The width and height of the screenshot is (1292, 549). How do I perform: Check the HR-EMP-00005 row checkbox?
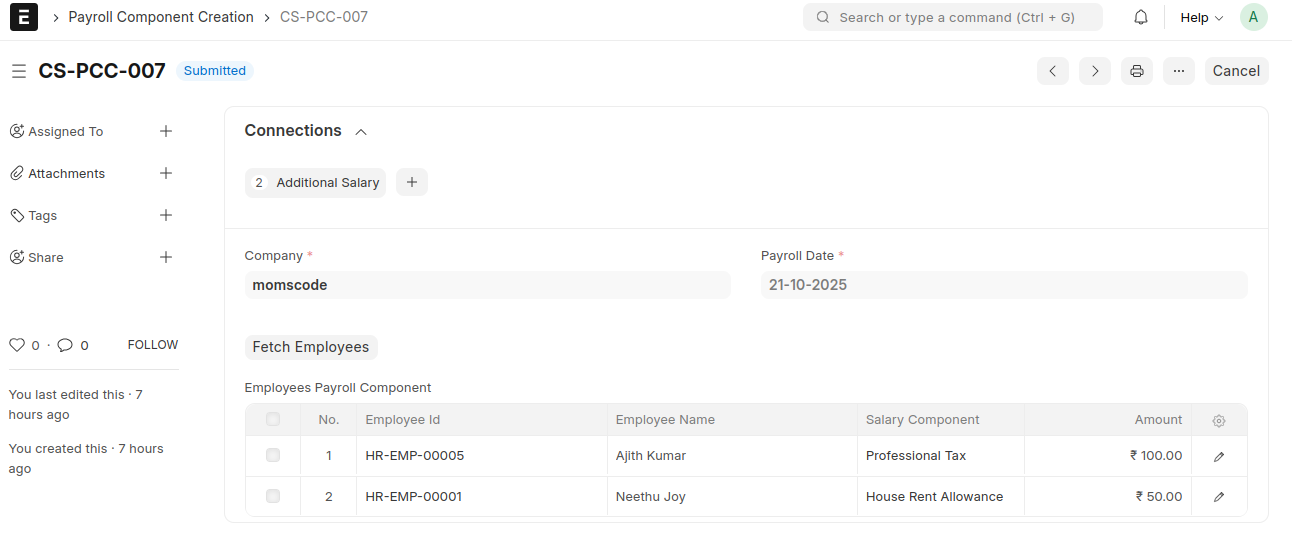[273, 456]
